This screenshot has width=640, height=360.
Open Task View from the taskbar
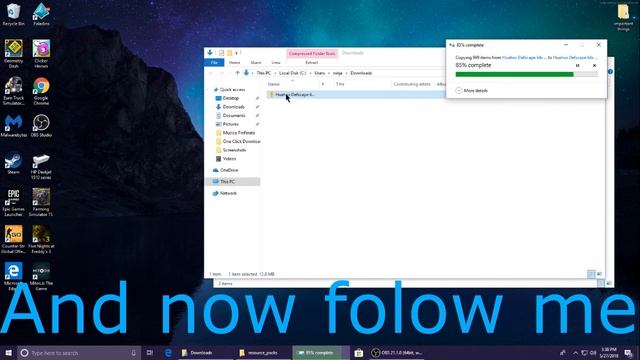[x=149, y=353]
